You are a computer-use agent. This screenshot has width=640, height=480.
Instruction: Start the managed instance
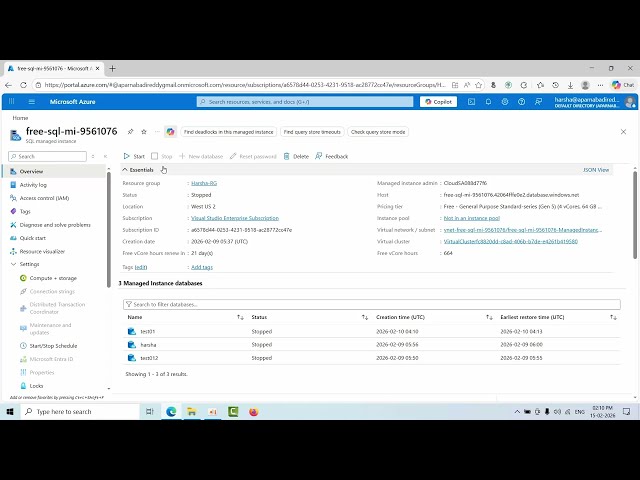pos(134,156)
